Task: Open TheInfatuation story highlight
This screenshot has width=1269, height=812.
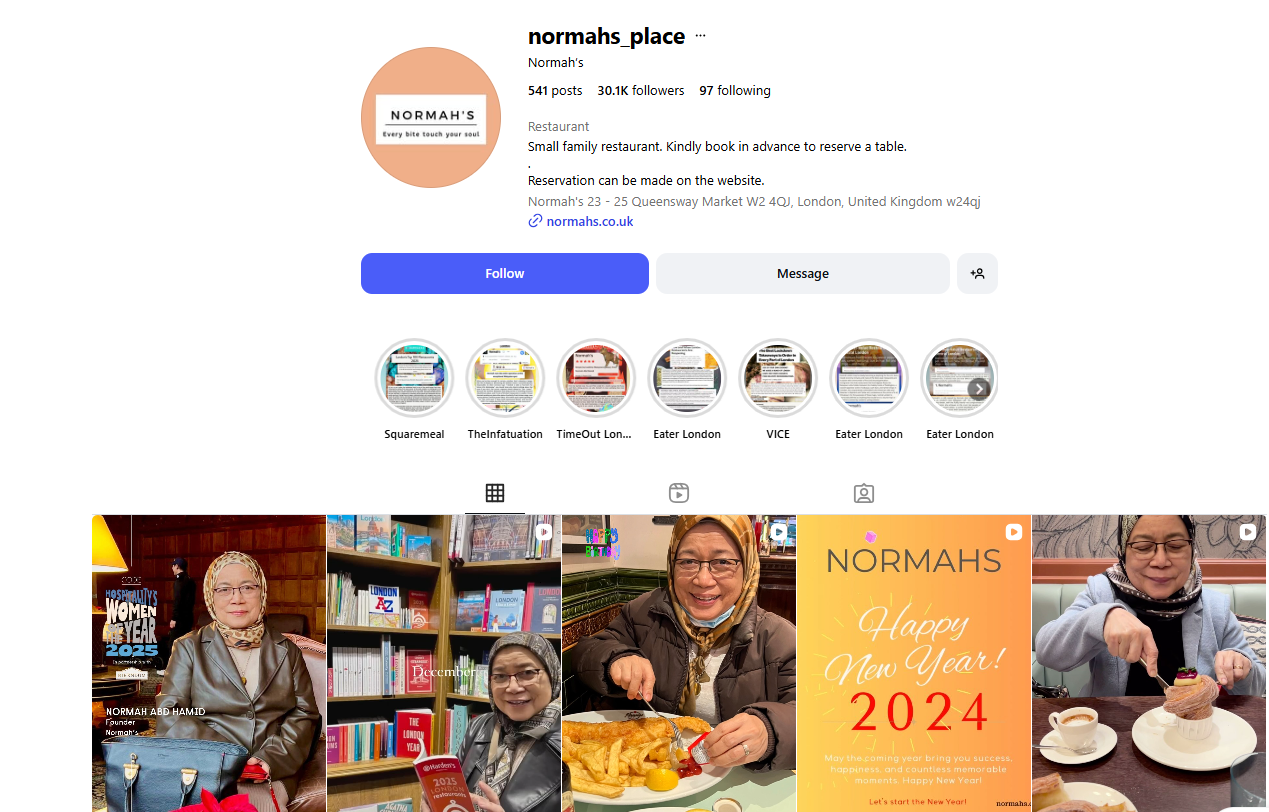Action: tap(505, 378)
